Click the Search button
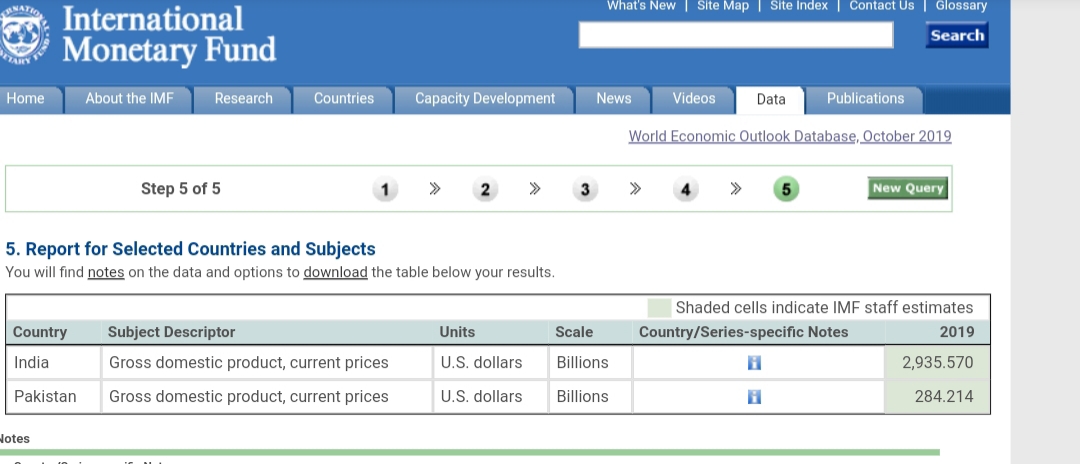The height and width of the screenshot is (464, 1080). tap(957, 36)
